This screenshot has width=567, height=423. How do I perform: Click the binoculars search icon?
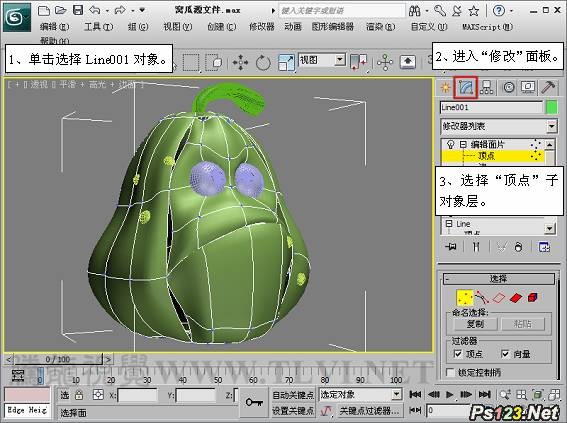click(415, 11)
